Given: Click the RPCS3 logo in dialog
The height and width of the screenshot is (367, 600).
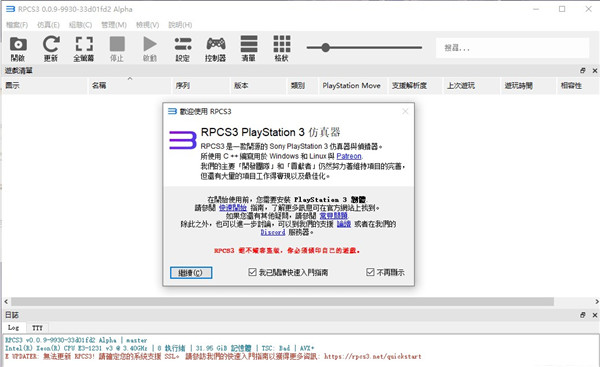Looking at the screenshot, I should 183,140.
